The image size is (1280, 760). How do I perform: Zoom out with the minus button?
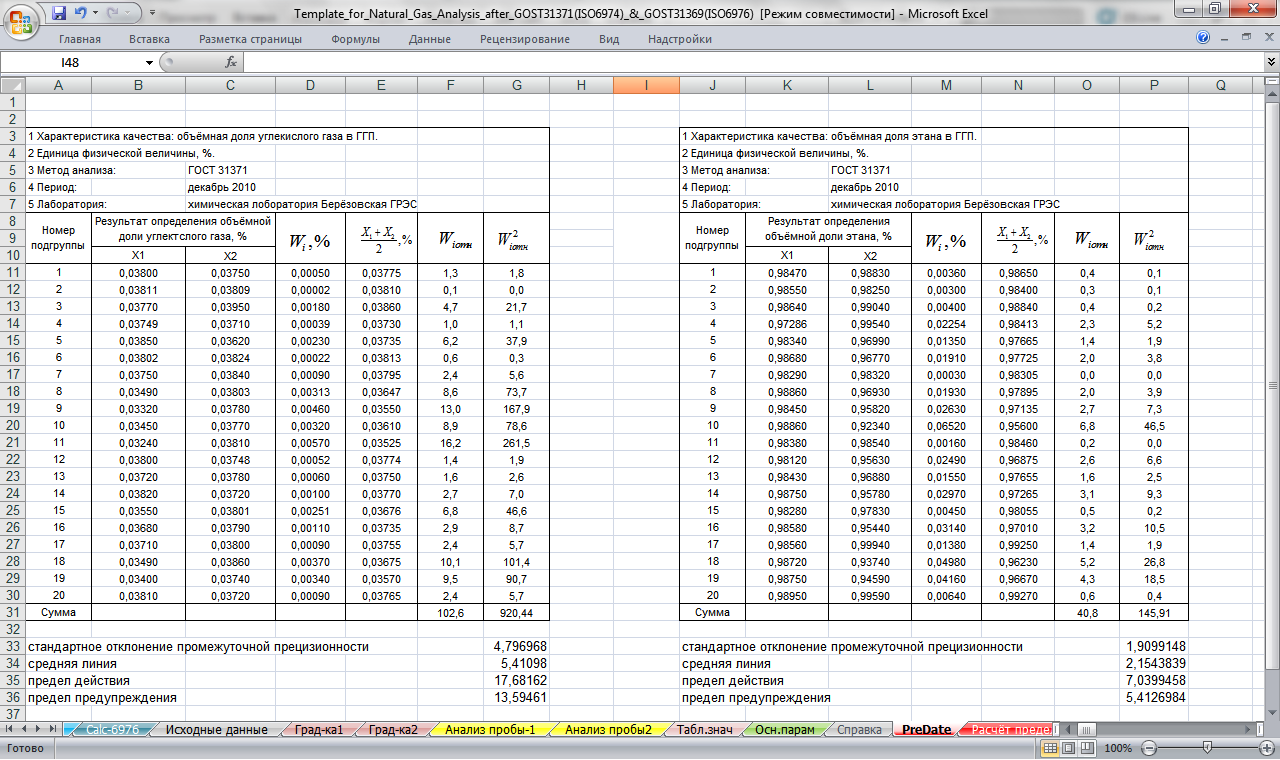click(1149, 748)
